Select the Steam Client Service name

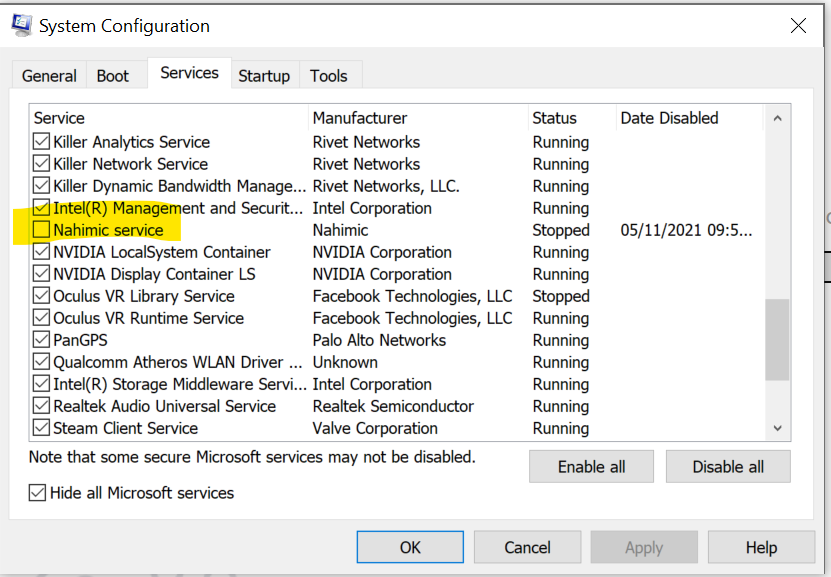pos(126,428)
